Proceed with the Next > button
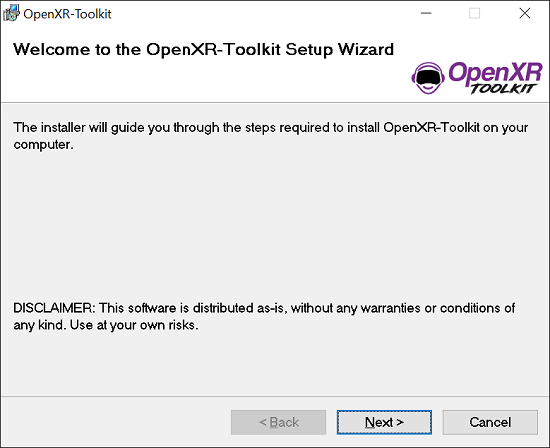This screenshot has width=550, height=448. click(384, 422)
